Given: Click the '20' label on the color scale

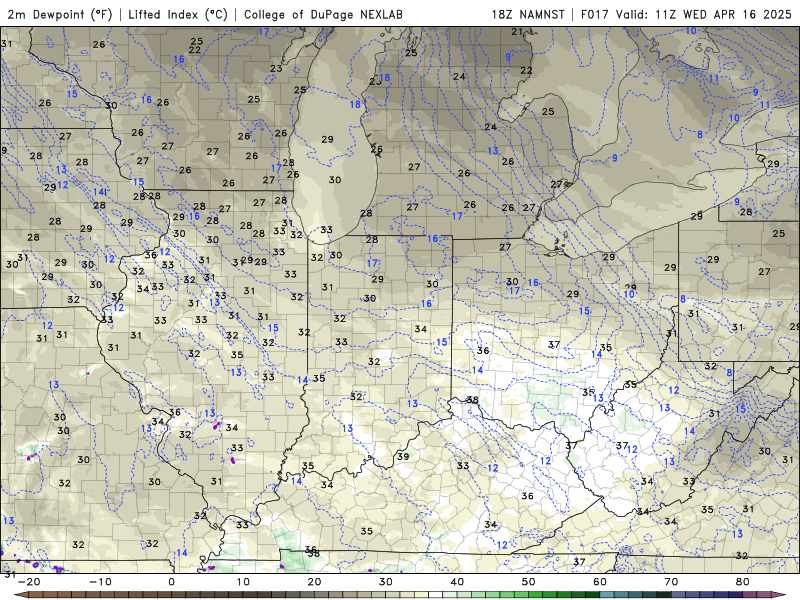Looking at the screenshot, I should pyautogui.click(x=314, y=582).
